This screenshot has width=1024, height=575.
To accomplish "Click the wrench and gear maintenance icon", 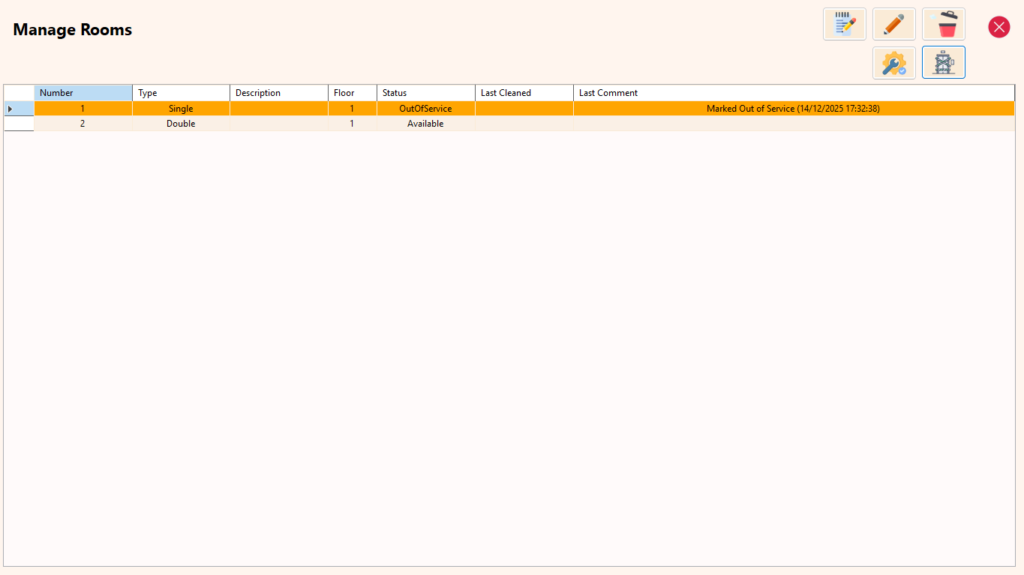I will pyautogui.click(x=893, y=63).
